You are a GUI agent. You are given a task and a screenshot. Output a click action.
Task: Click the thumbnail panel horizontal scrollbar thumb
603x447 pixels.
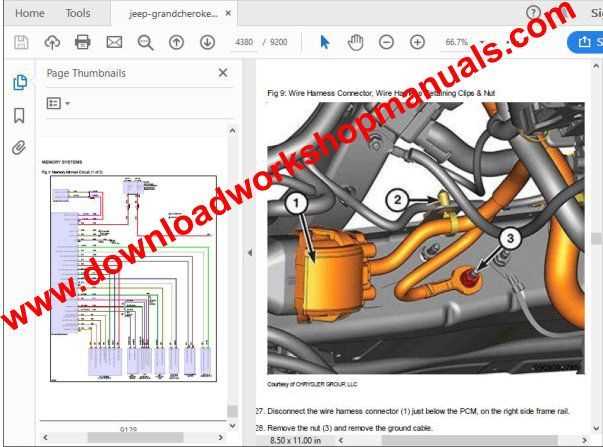[135, 437]
